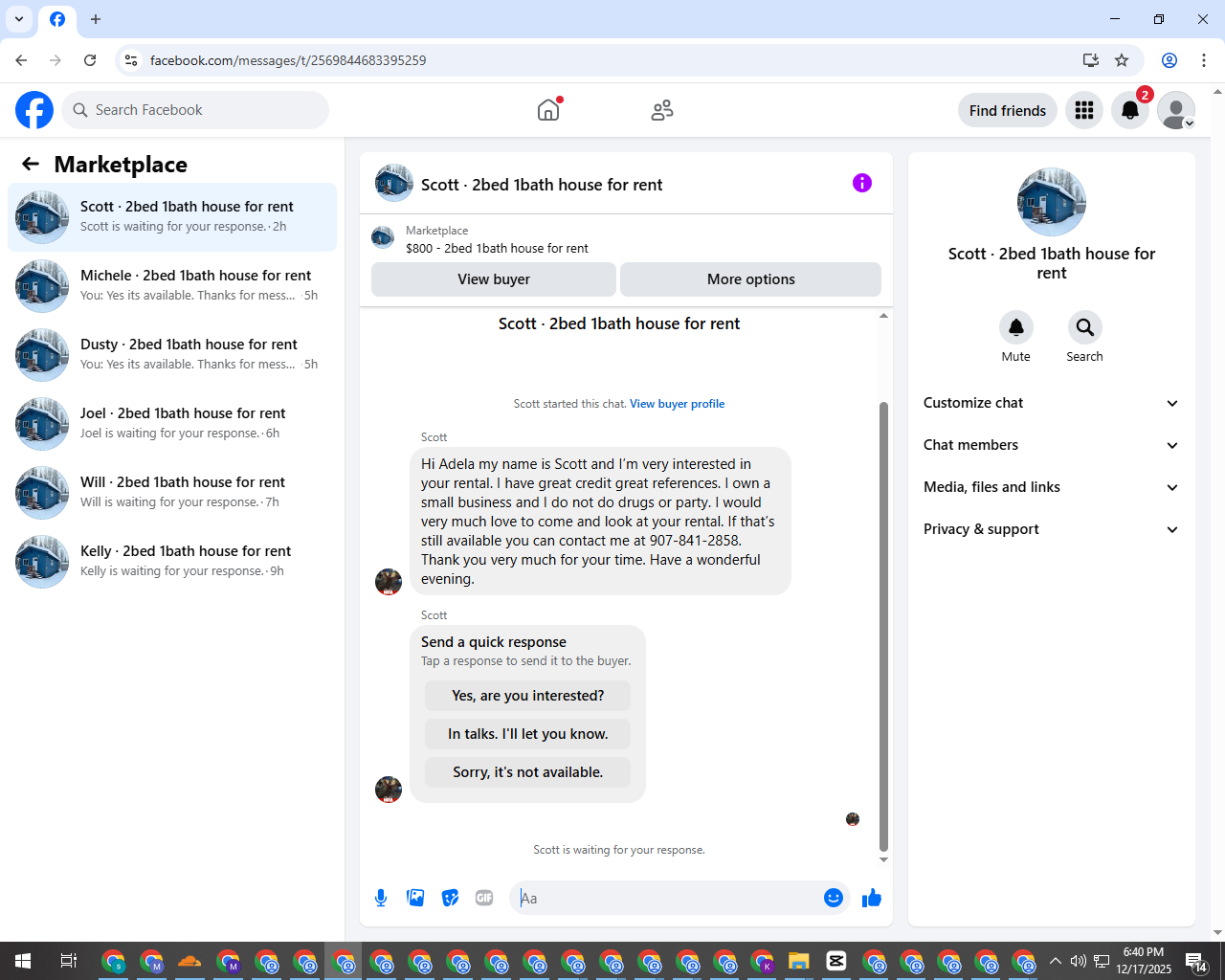
Task: Open the volume control in system tray
Action: pos(1079,961)
